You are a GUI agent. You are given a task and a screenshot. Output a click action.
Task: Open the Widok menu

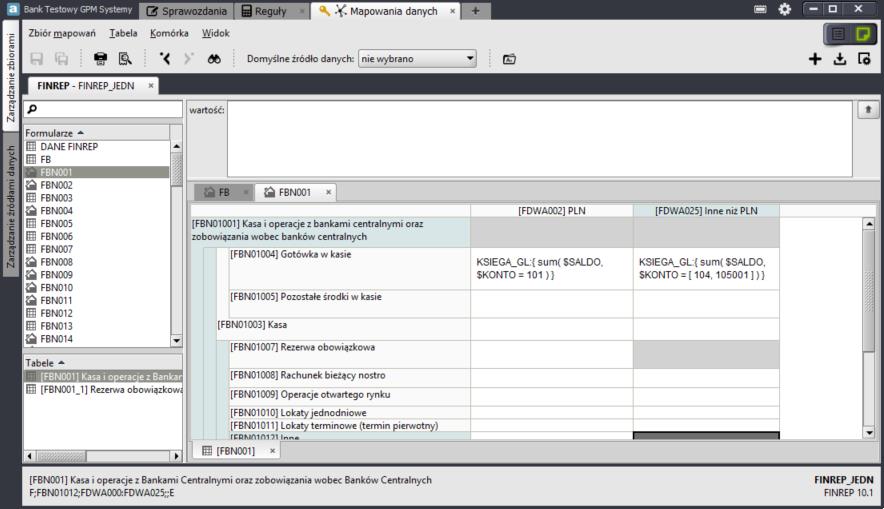[x=216, y=33]
